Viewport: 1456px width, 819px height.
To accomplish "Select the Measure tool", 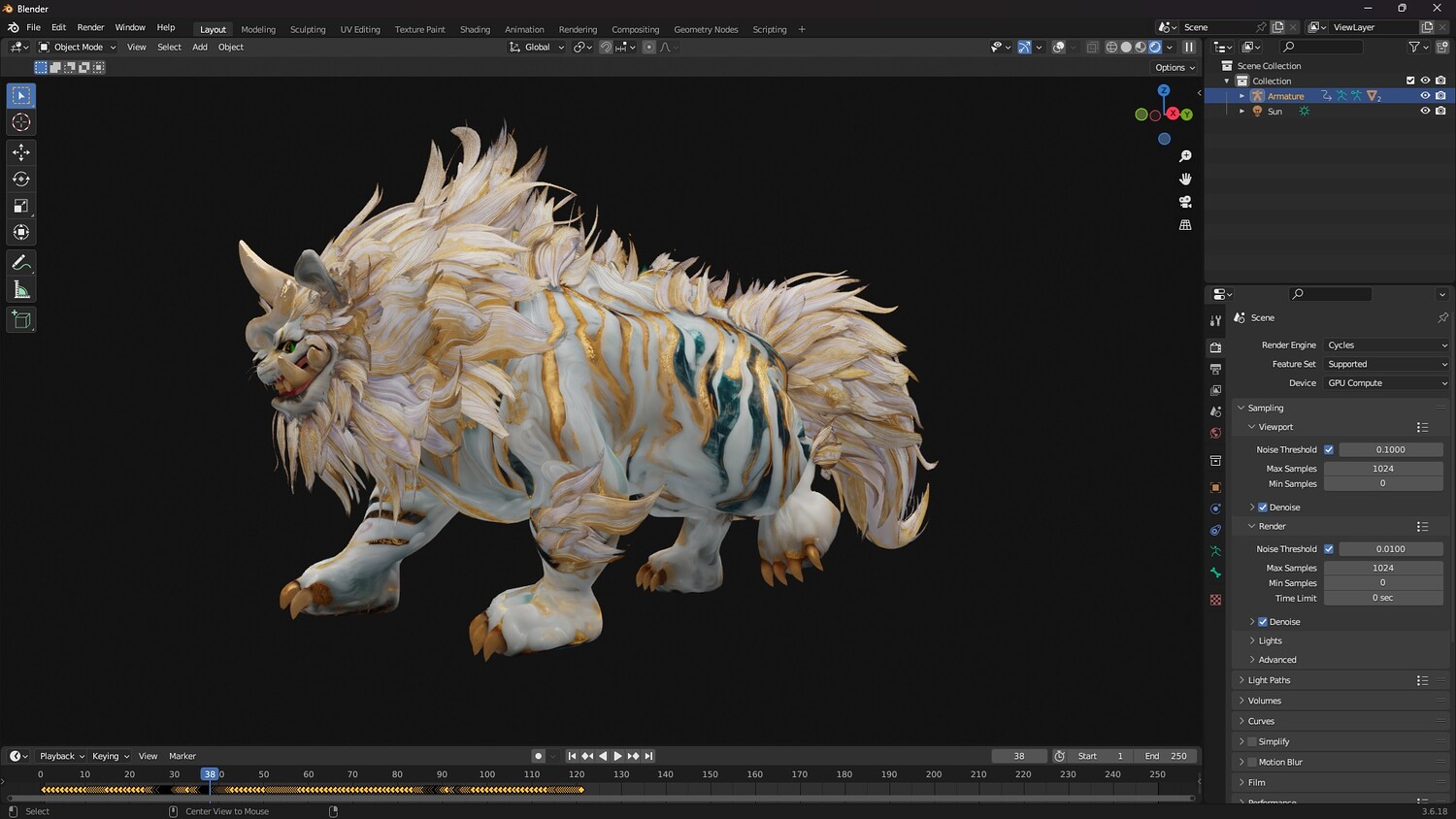I will coord(21,290).
